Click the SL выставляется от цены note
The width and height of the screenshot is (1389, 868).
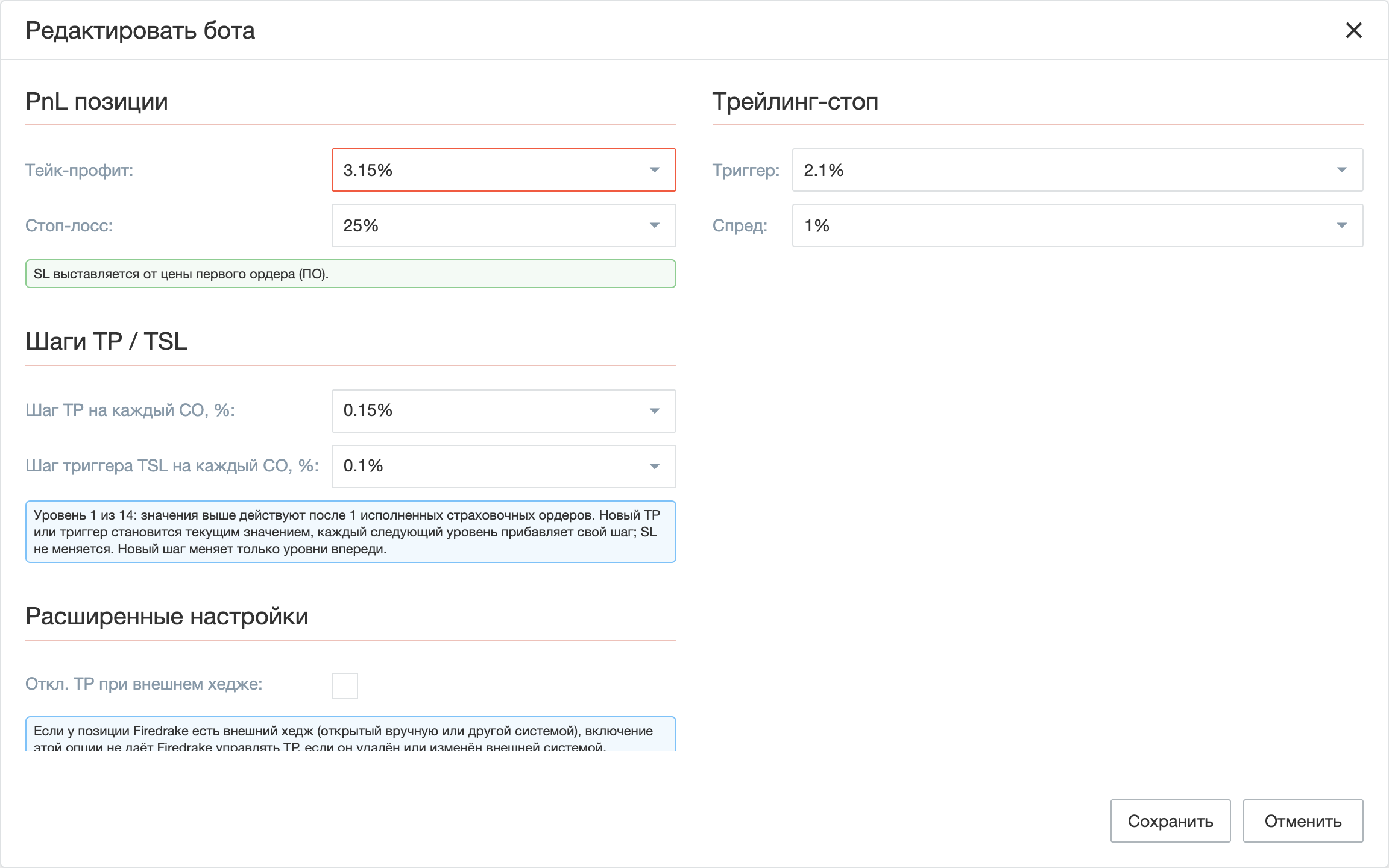coord(350,274)
